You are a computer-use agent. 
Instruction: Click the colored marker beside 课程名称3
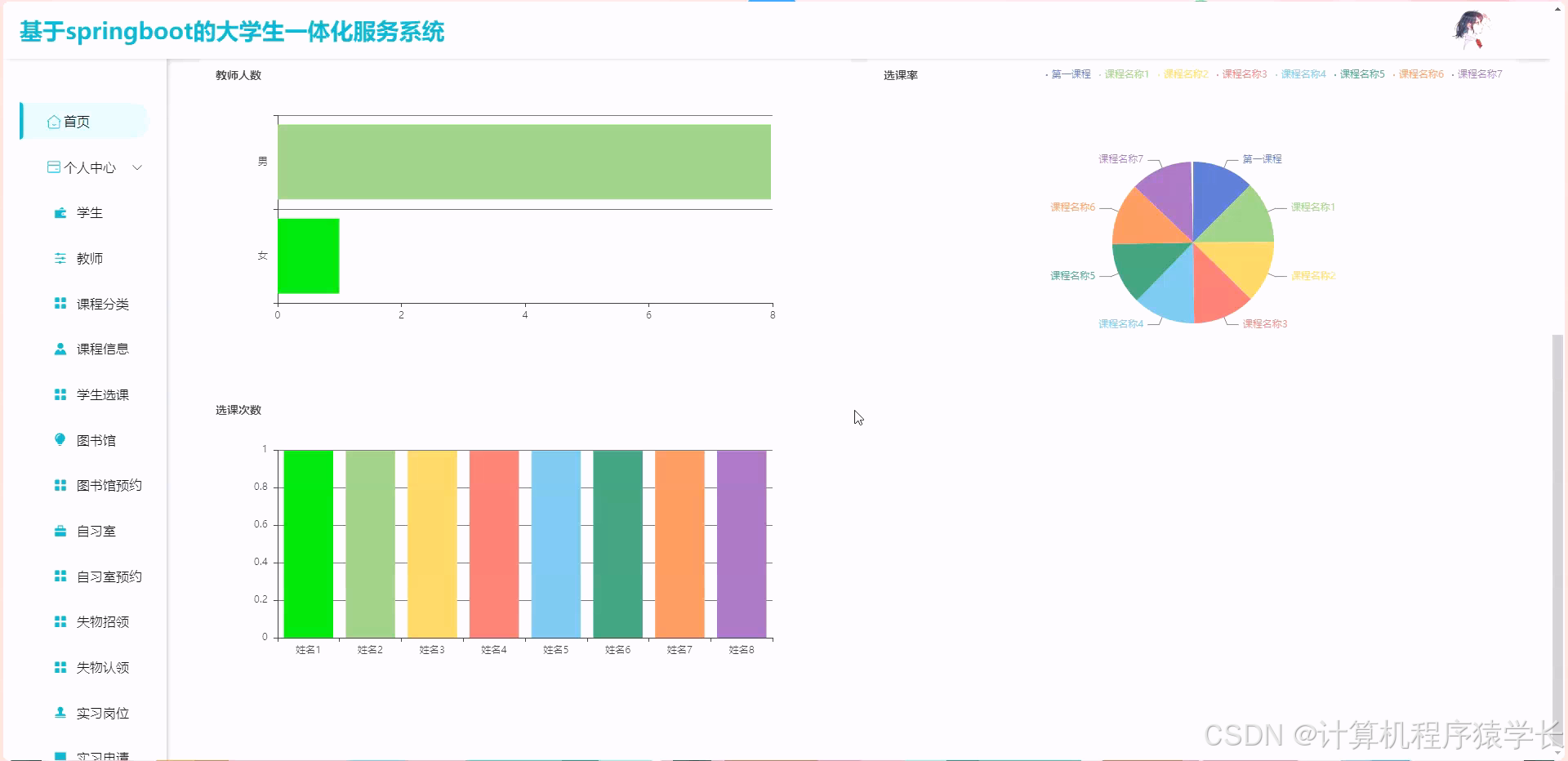[1218, 73]
